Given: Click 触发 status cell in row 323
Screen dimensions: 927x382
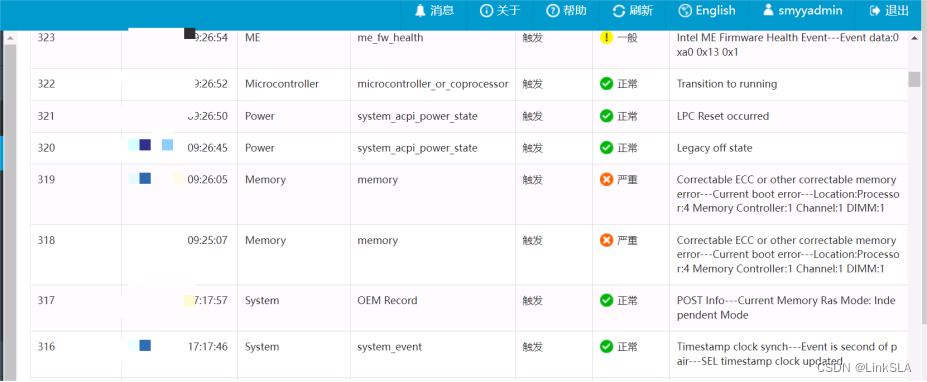Looking at the screenshot, I should point(532,38).
